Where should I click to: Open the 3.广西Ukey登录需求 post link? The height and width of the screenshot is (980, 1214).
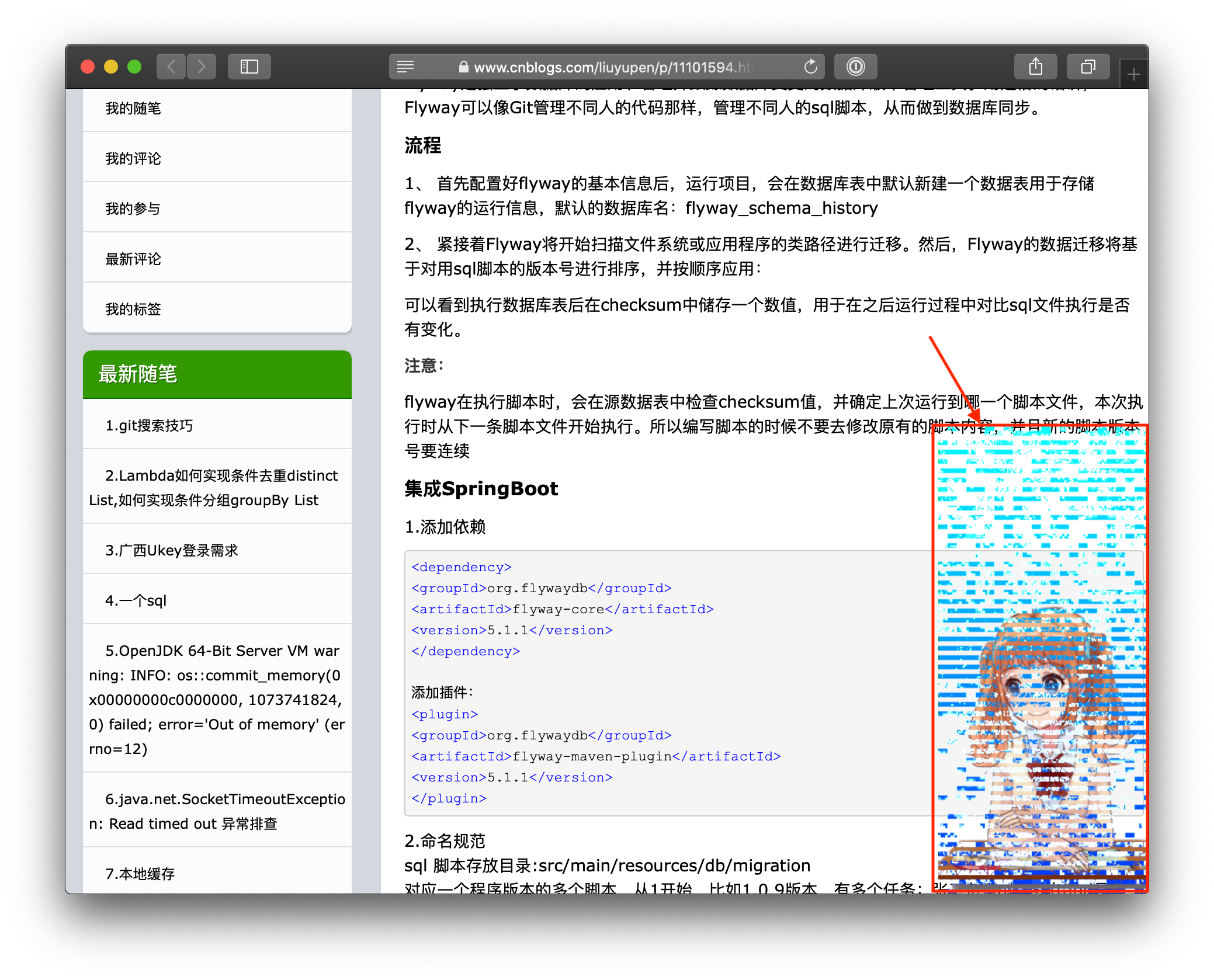[172, 550]
